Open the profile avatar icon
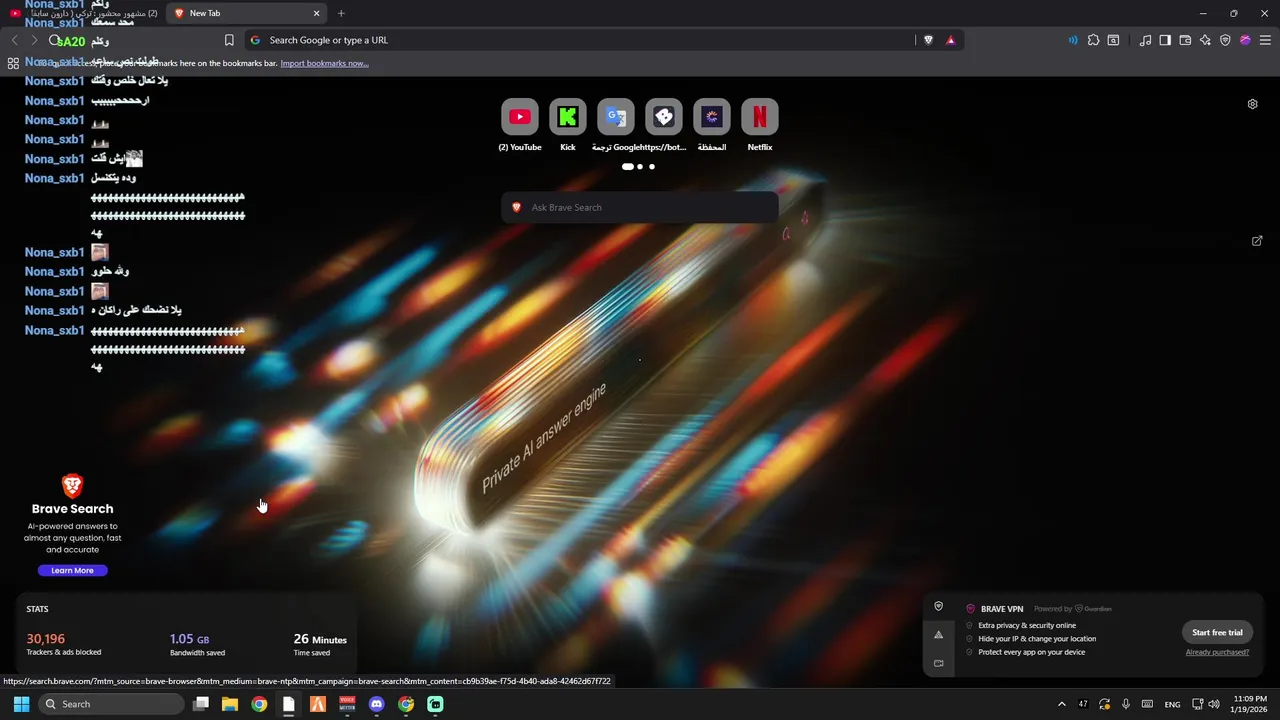Screen dimensions: 1280x720 (1245, 40)
